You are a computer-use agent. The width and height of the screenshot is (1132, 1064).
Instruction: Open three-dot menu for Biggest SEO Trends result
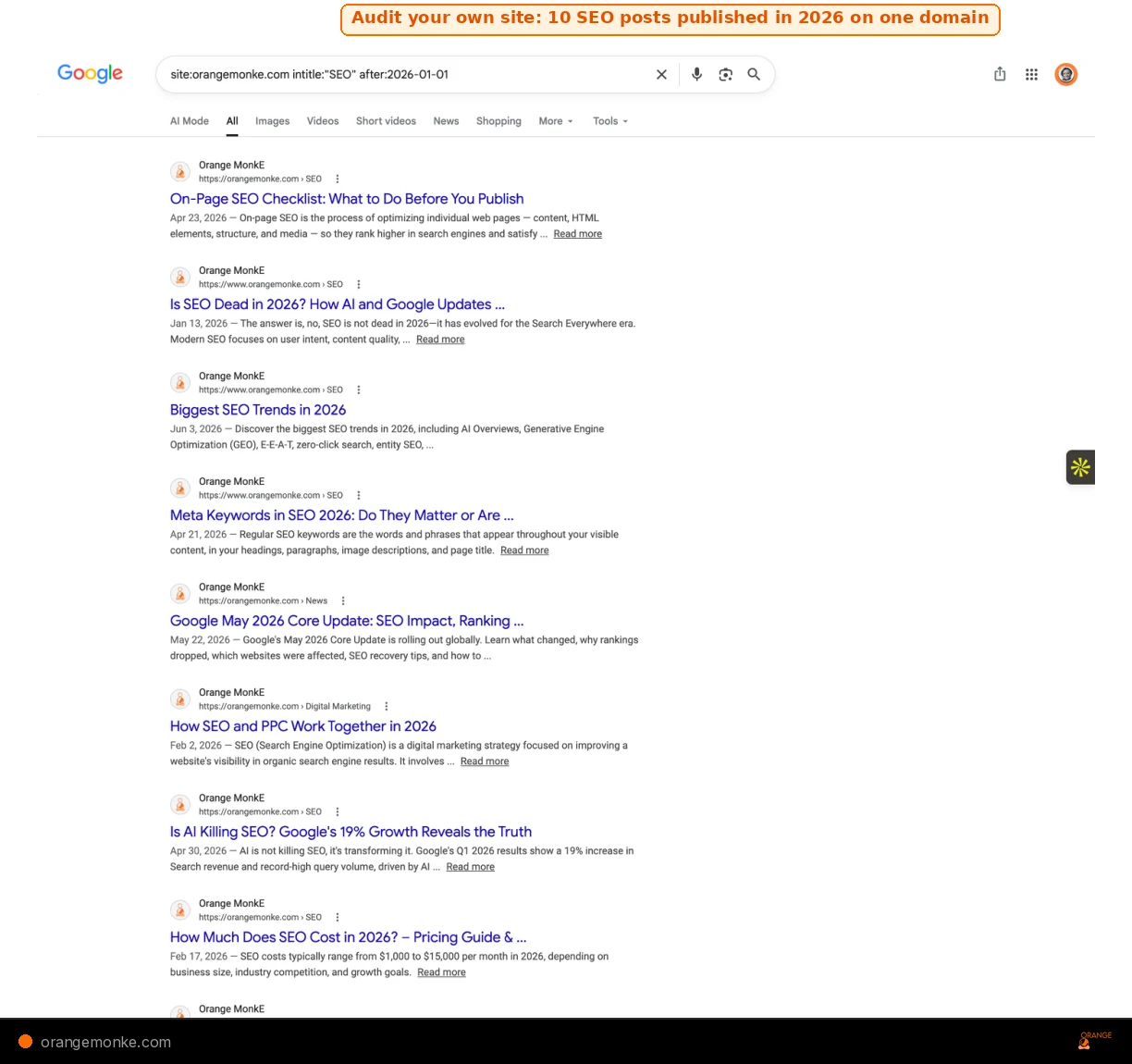coord(359,390)
